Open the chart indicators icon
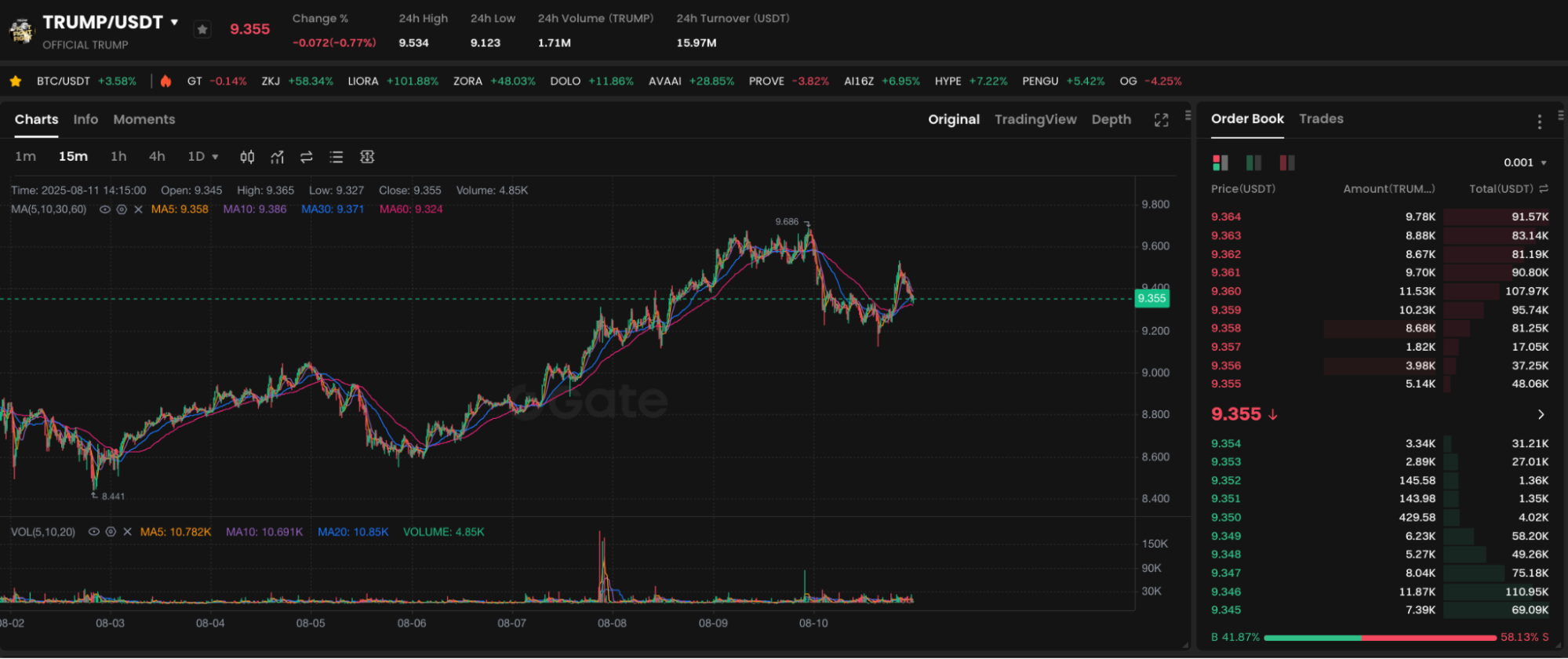The width and height of the screenshot is (1568, 659). tap(277, 157)
